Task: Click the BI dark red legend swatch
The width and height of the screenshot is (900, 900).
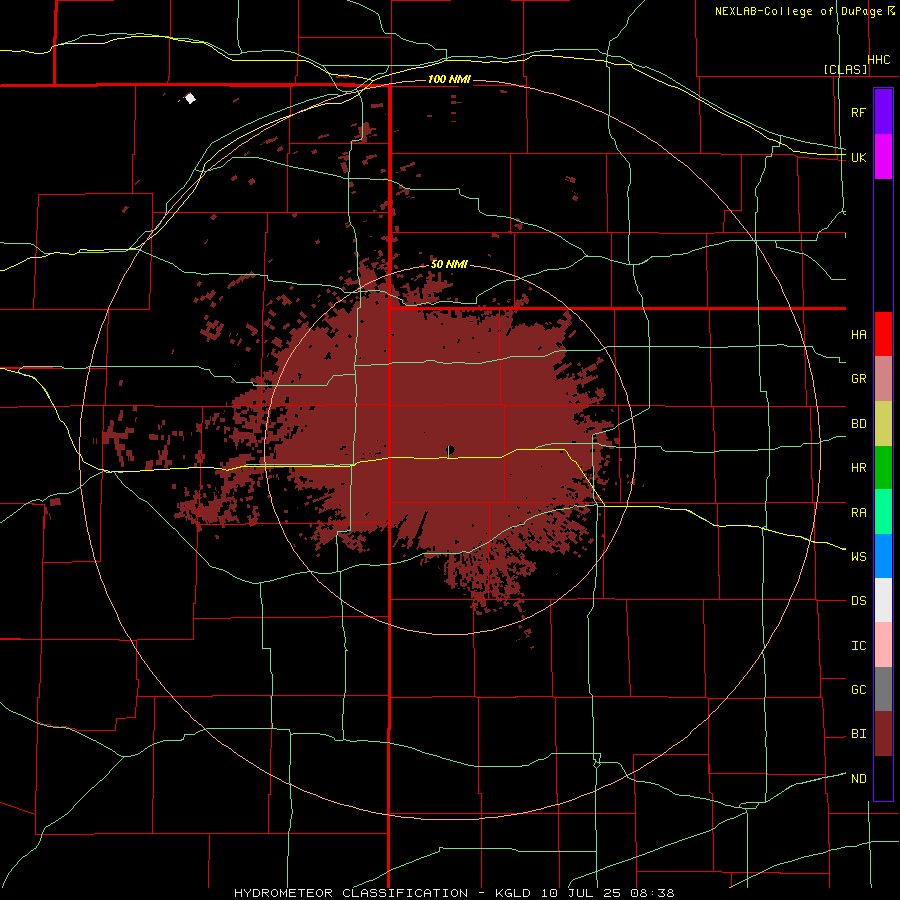Action: tap(883, 734)
